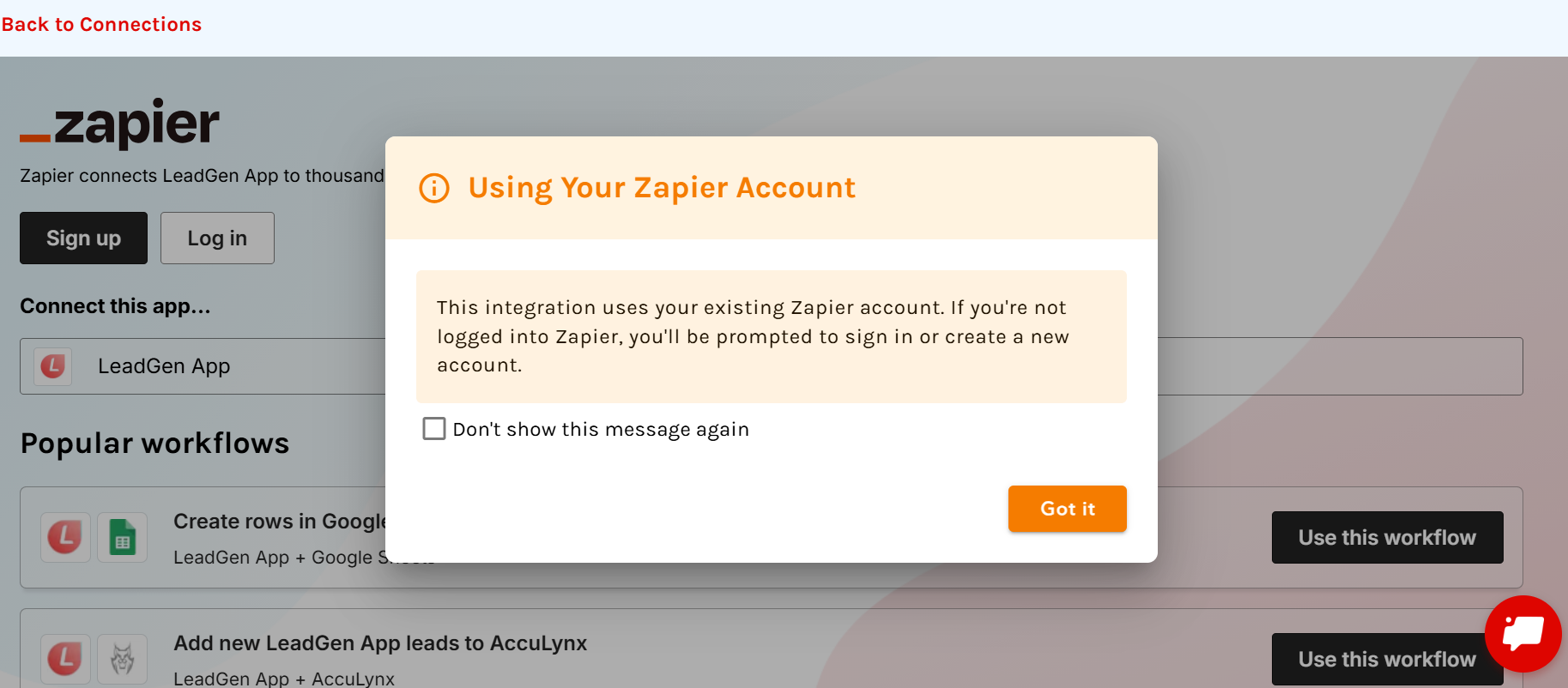Use the AccuLynx workflow
Image resolution: width=1568 pixels, height=688 pixels.
[x=1387, y=658]
